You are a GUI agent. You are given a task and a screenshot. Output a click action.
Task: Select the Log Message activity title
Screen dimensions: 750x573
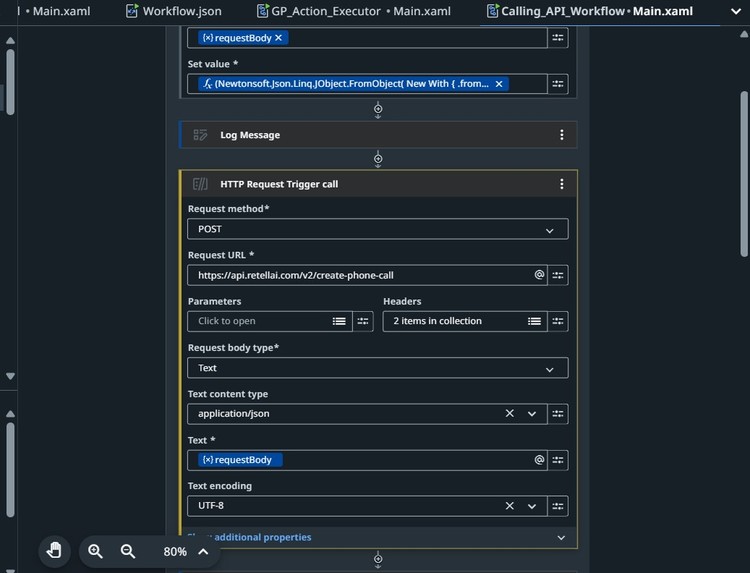250,135
